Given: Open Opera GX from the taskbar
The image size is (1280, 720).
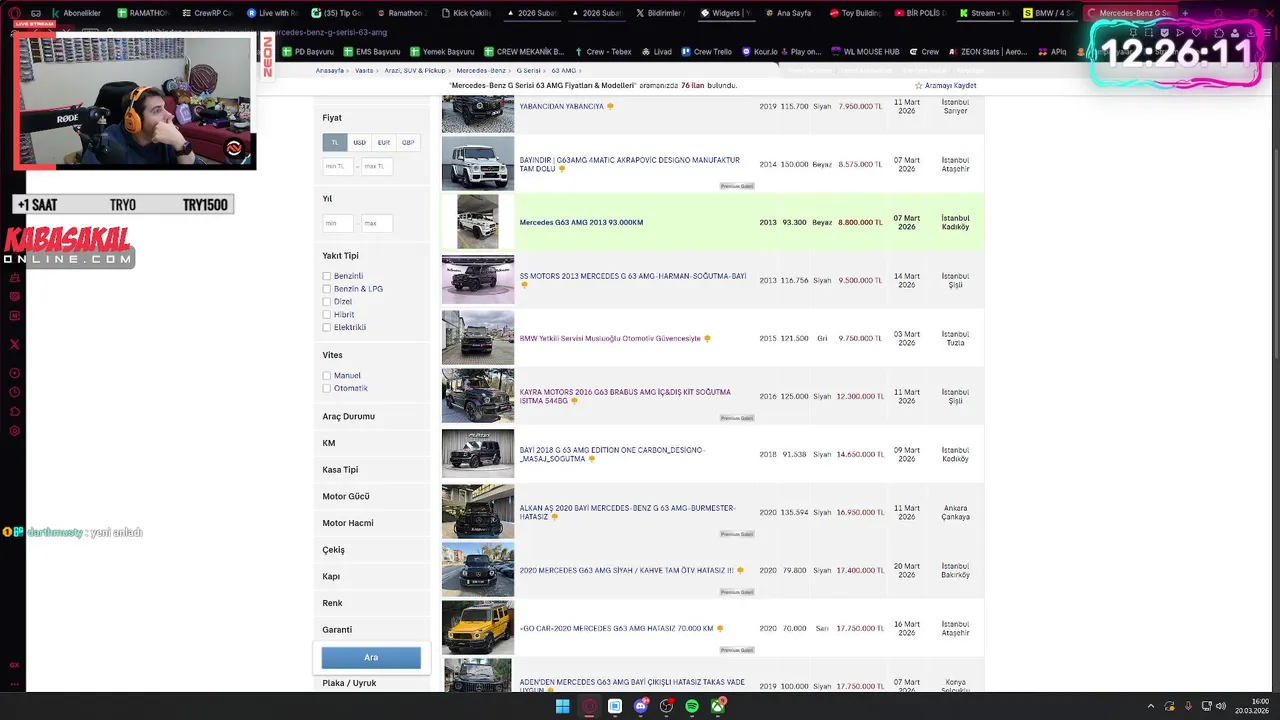Looking at the screenshot, I should tap(589, 707).
